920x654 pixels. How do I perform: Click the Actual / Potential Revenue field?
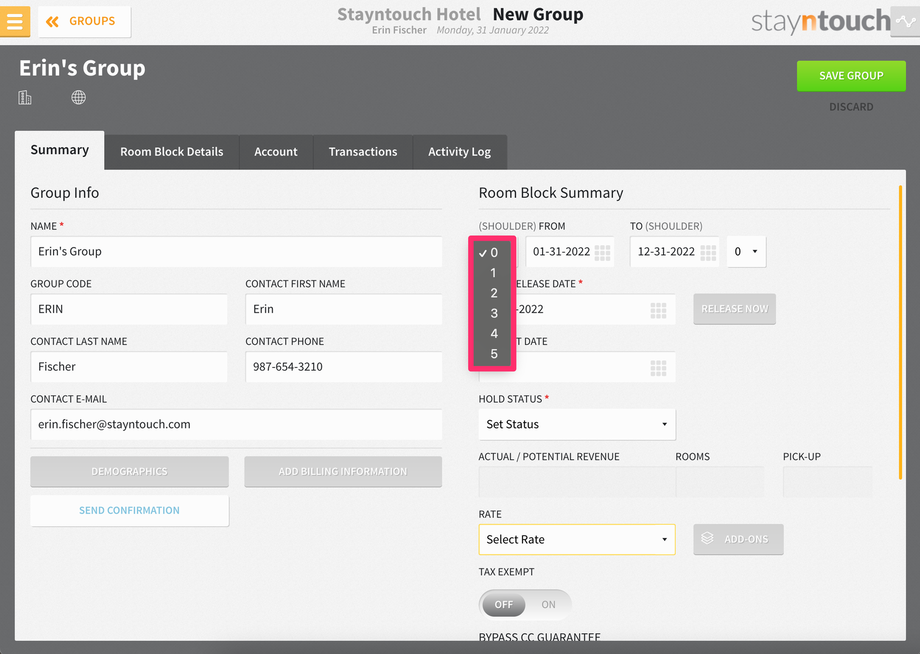[577, 482]
